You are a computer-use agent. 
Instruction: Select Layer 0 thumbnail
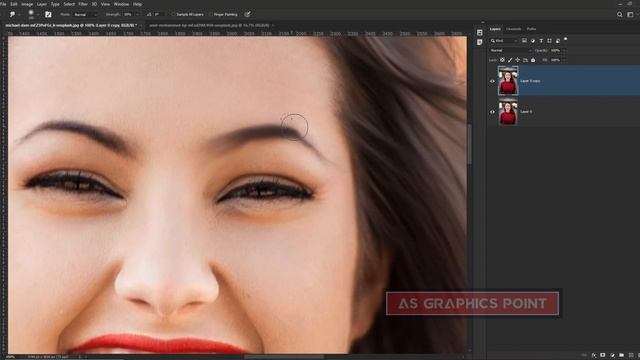[x=508, y=111]
